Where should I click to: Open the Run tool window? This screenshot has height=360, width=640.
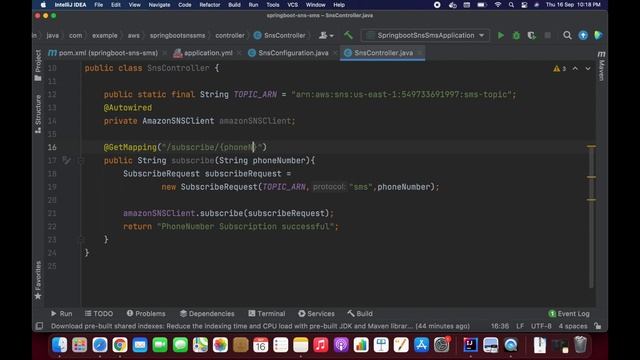[61, 313]
